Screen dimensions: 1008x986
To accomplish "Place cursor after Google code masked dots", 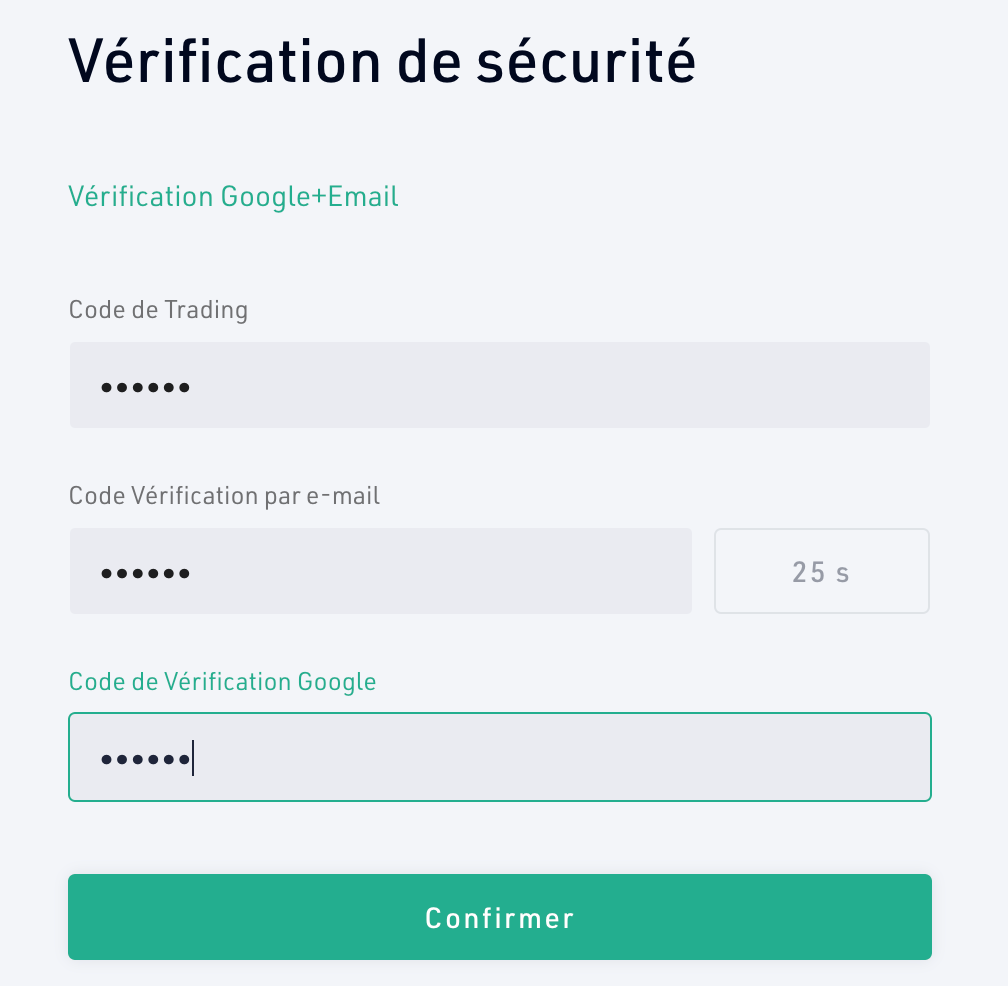I will [194, 759].
